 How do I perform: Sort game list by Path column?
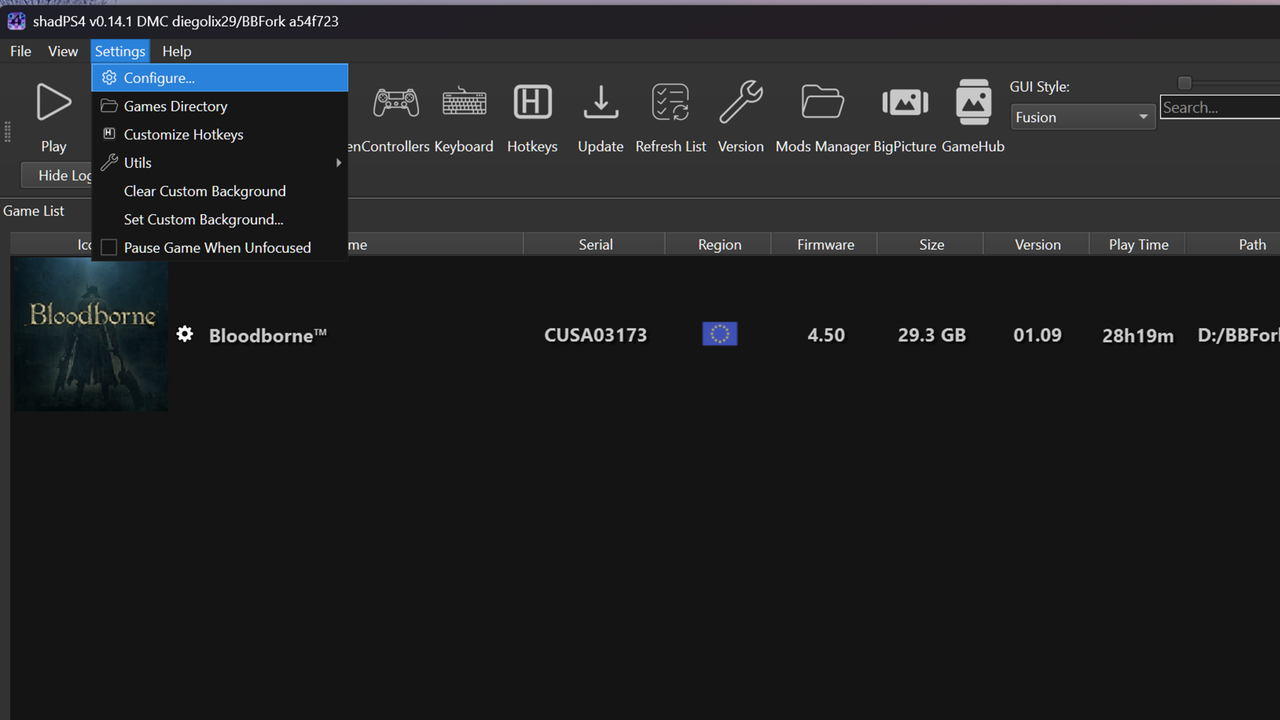coord(1233,245)
